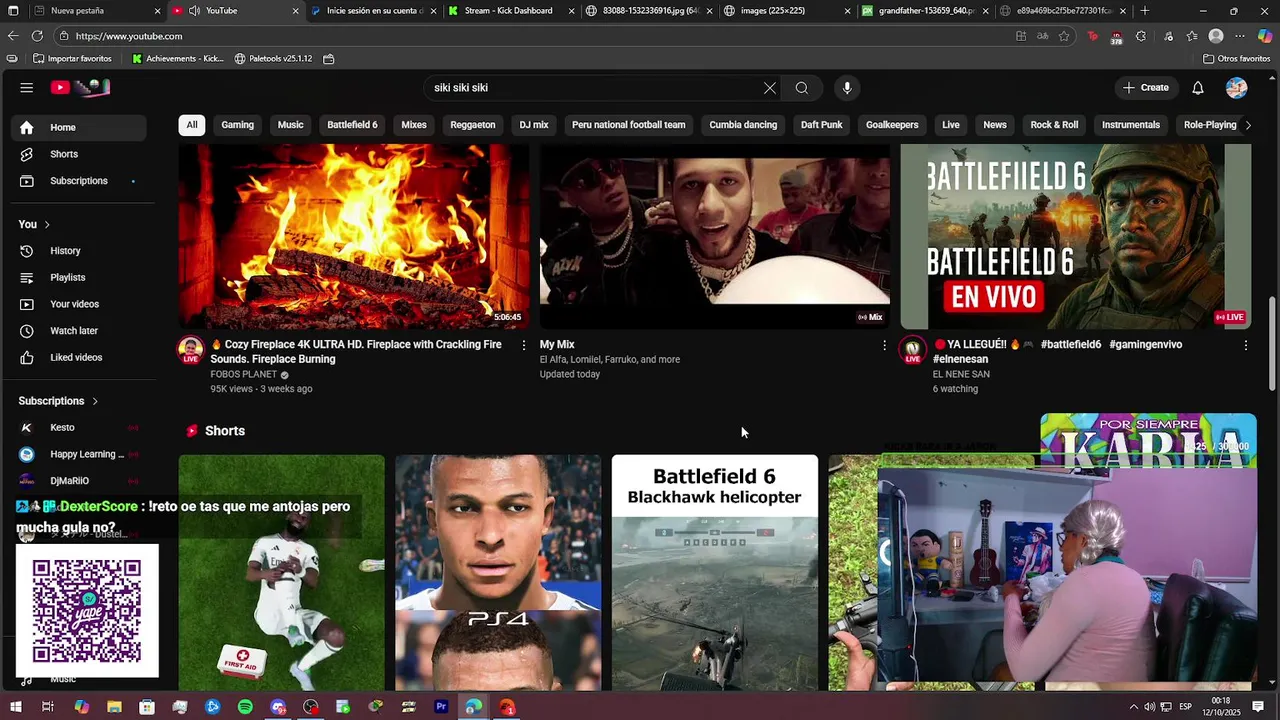
Task: Click the magnifier search button
Action: pyautogui.click(x=802, y=88)
